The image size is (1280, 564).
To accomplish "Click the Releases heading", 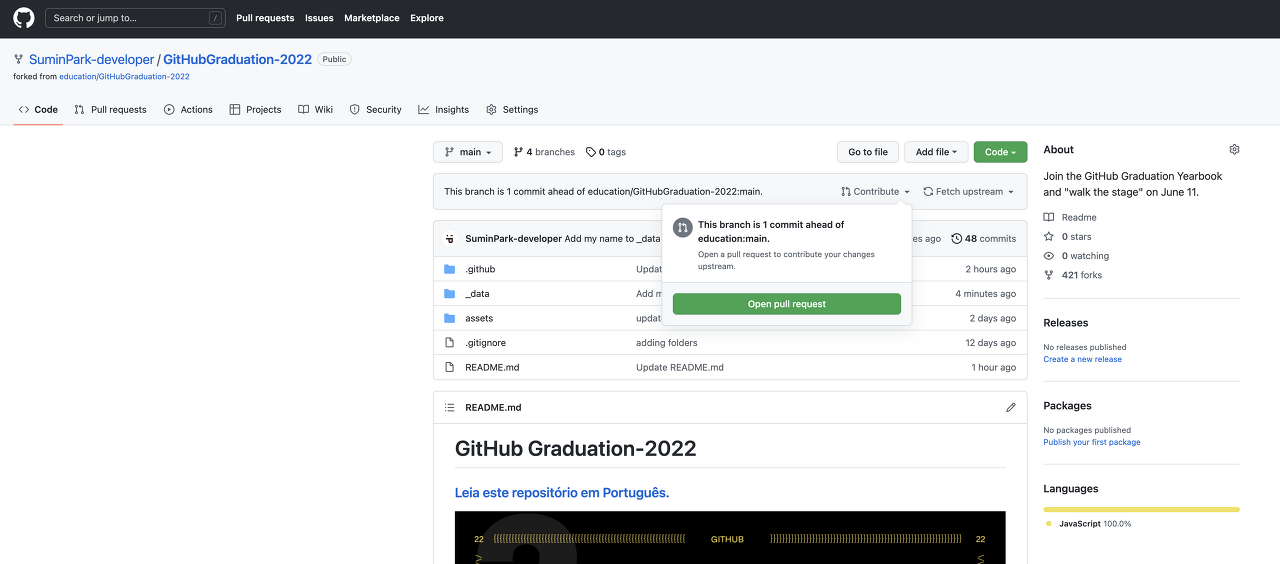I will 1066,323.
